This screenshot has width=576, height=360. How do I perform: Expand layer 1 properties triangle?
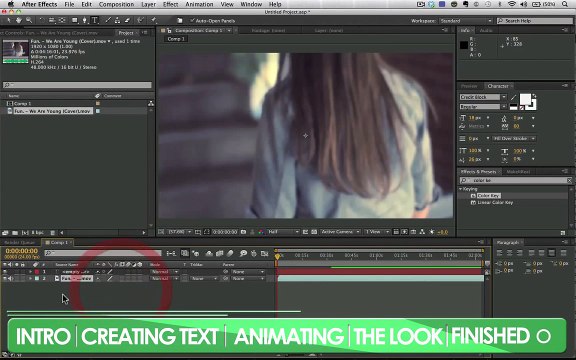click(x=30, y=272)
